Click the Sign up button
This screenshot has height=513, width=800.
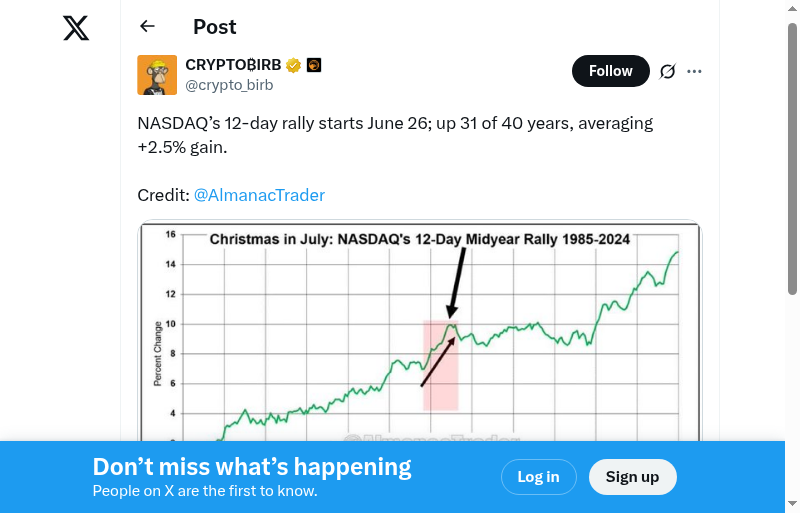pos(632,477)
